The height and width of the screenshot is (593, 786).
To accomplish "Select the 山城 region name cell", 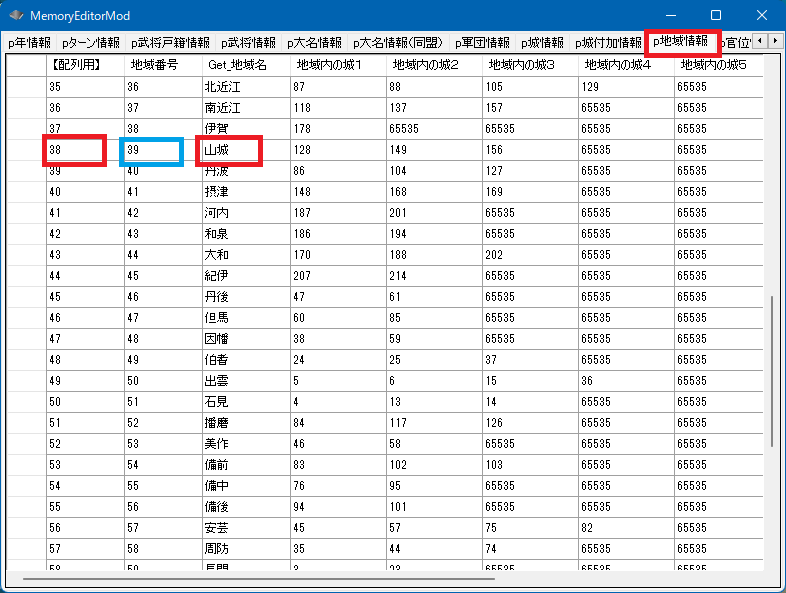I will 230,150.
